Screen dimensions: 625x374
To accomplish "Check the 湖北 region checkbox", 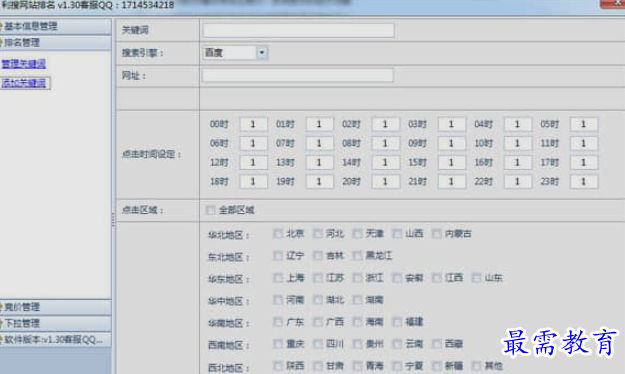I will click(x=318, y=300).
